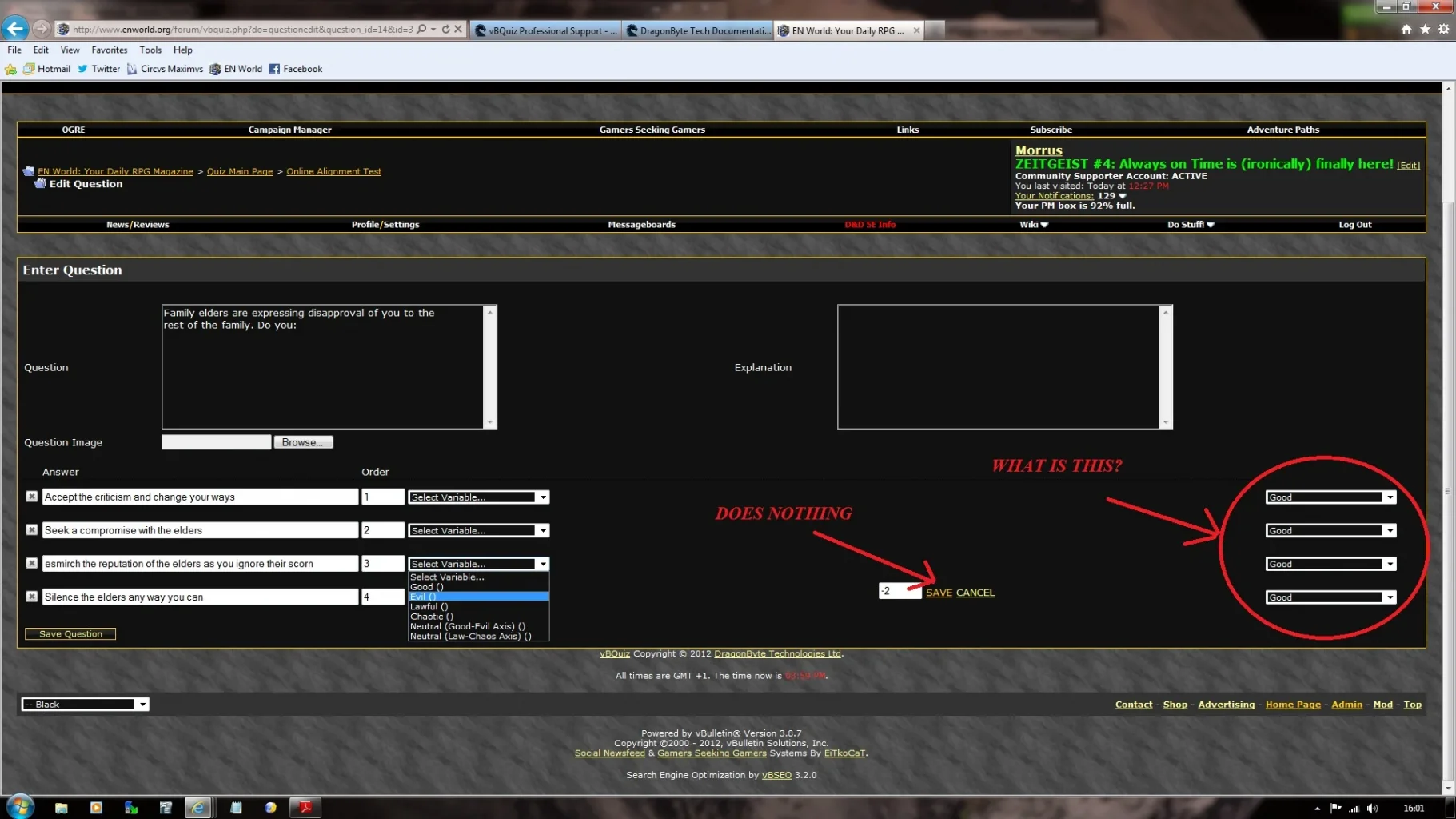Viewport: 1456px width, 819px height.
Task: Open the Quiz Main Page link
Action: pos(239,171)
